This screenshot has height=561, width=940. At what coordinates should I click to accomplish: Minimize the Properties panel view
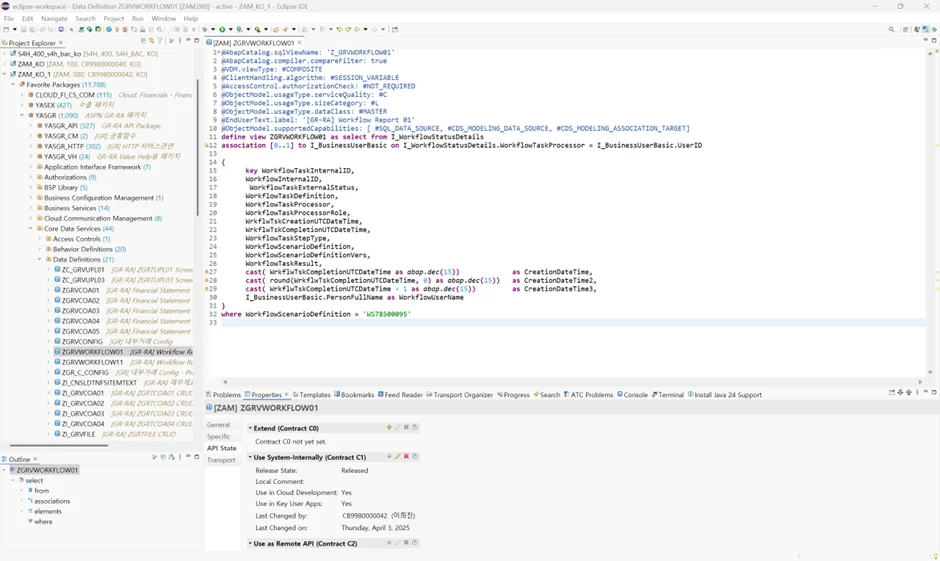pos(925,393)
